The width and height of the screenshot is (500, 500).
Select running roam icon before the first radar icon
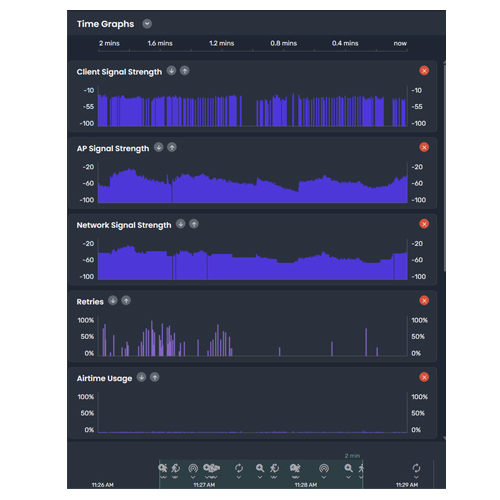(x=175, y=468)
